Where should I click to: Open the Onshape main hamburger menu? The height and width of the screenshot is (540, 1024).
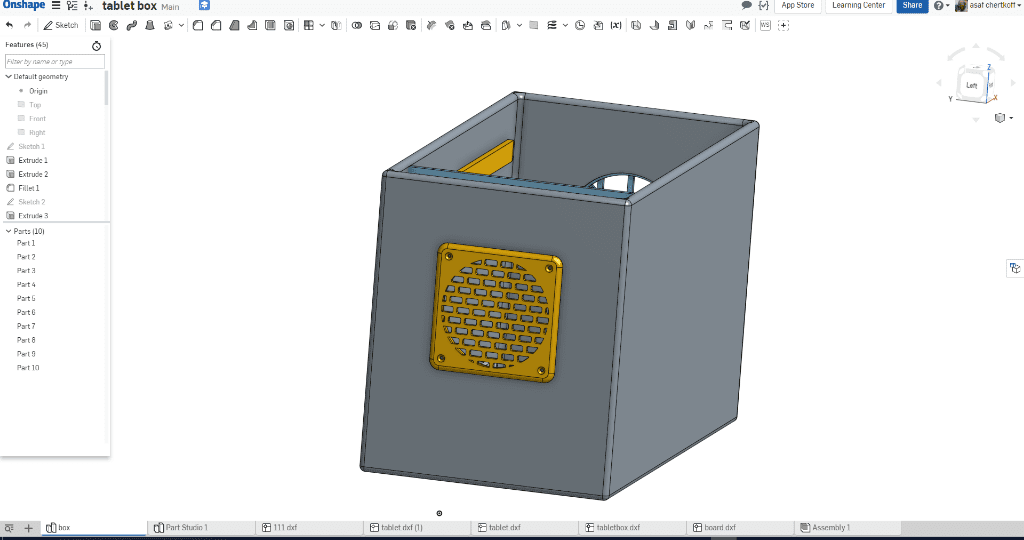[56, 5]
